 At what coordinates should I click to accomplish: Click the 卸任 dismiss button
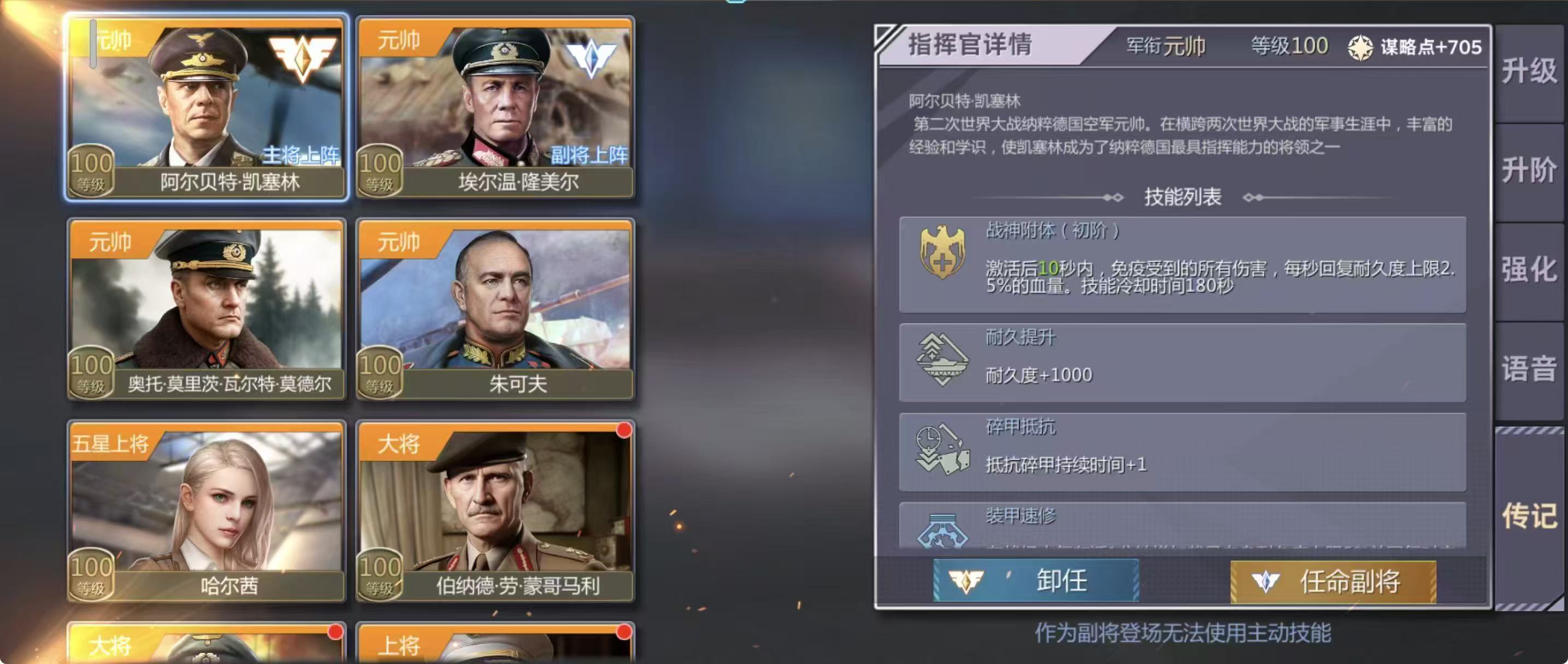(x=1036, y=580)
